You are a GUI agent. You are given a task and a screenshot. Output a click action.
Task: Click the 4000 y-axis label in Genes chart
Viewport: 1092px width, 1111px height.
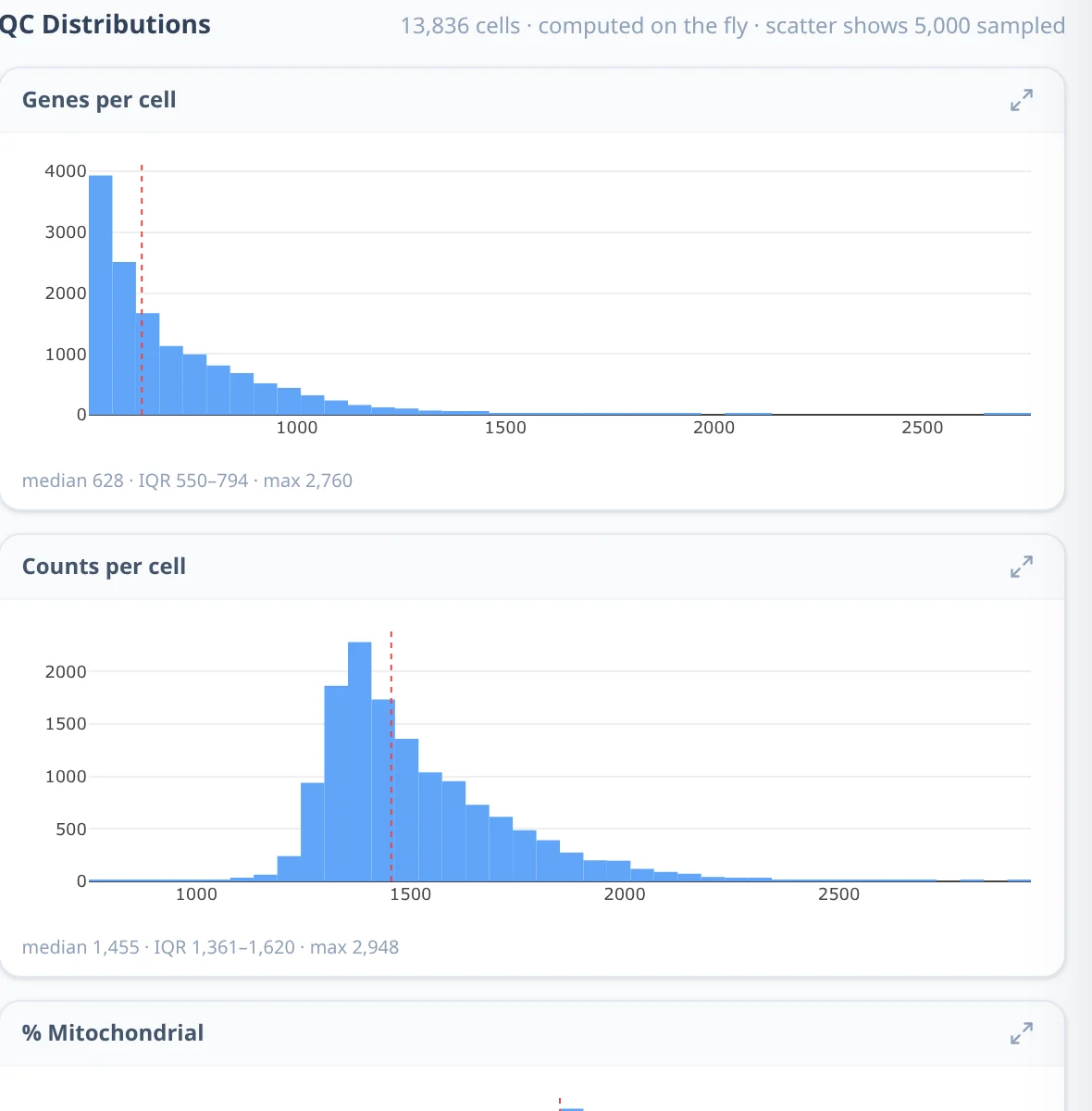point(65,171)
